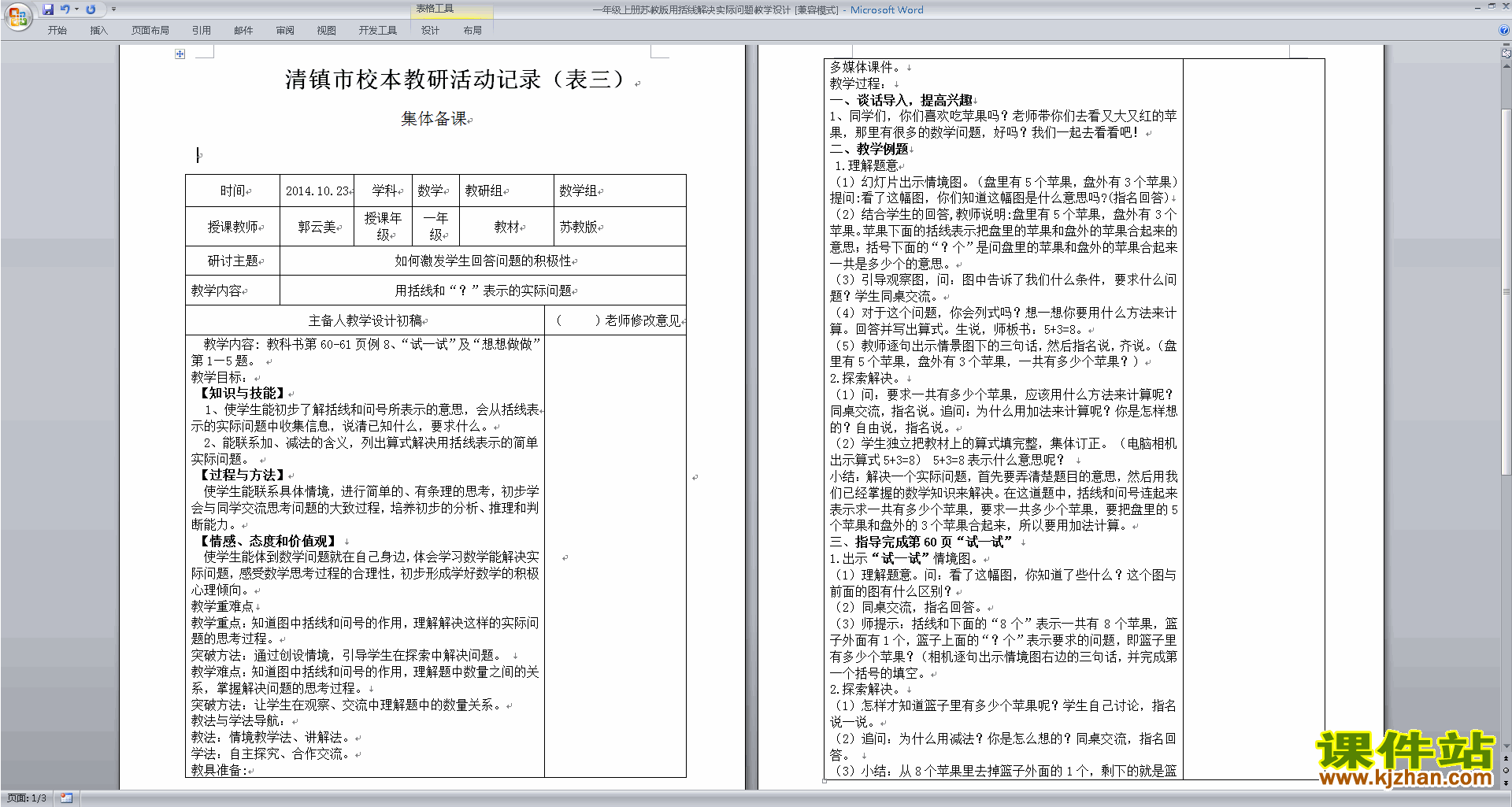
Task: Toggle the ruler via scrollbar top icon
Action: (x=1506, y=54)
